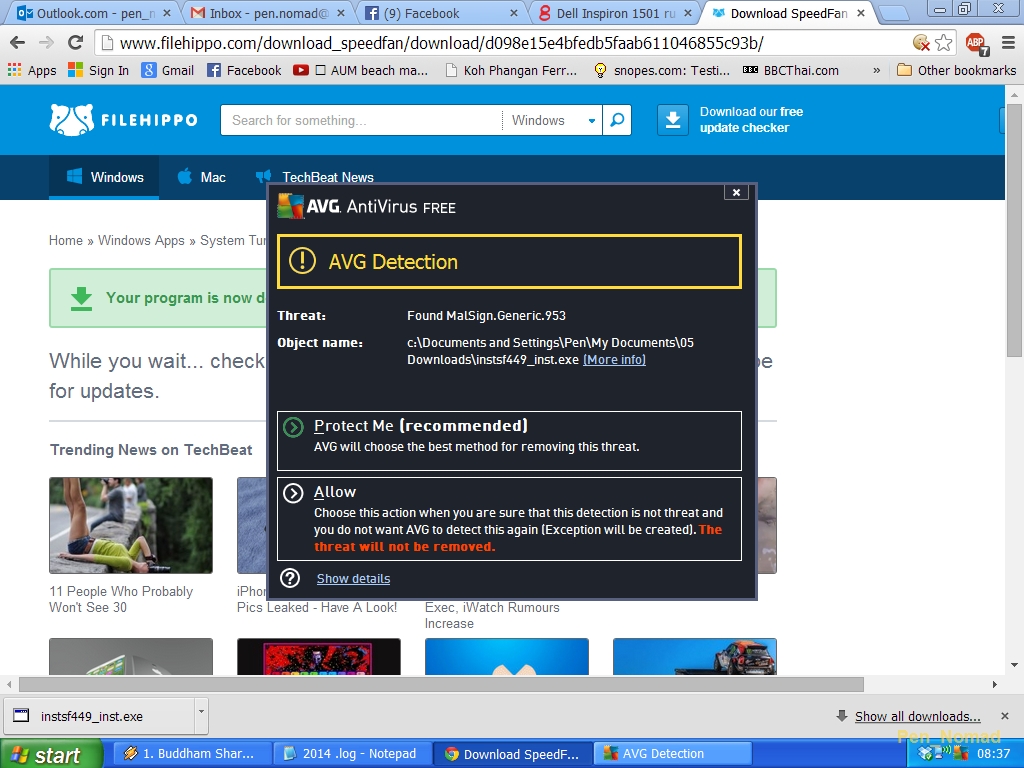Open the YouTube bookmark icon
This screenshot has width=1024, height=768.
pos(300,70)
